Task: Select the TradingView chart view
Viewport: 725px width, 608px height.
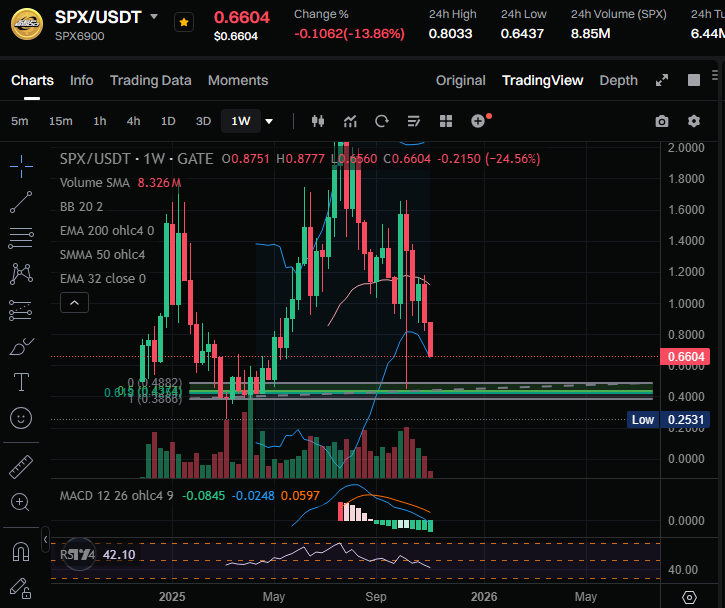Action: (x=542, y=80)
